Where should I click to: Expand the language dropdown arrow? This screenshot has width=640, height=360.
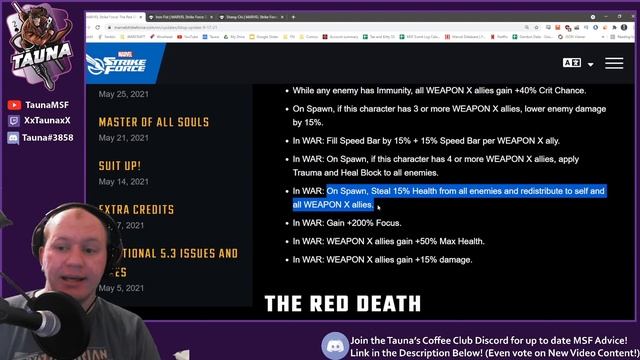tap(590, 64)
